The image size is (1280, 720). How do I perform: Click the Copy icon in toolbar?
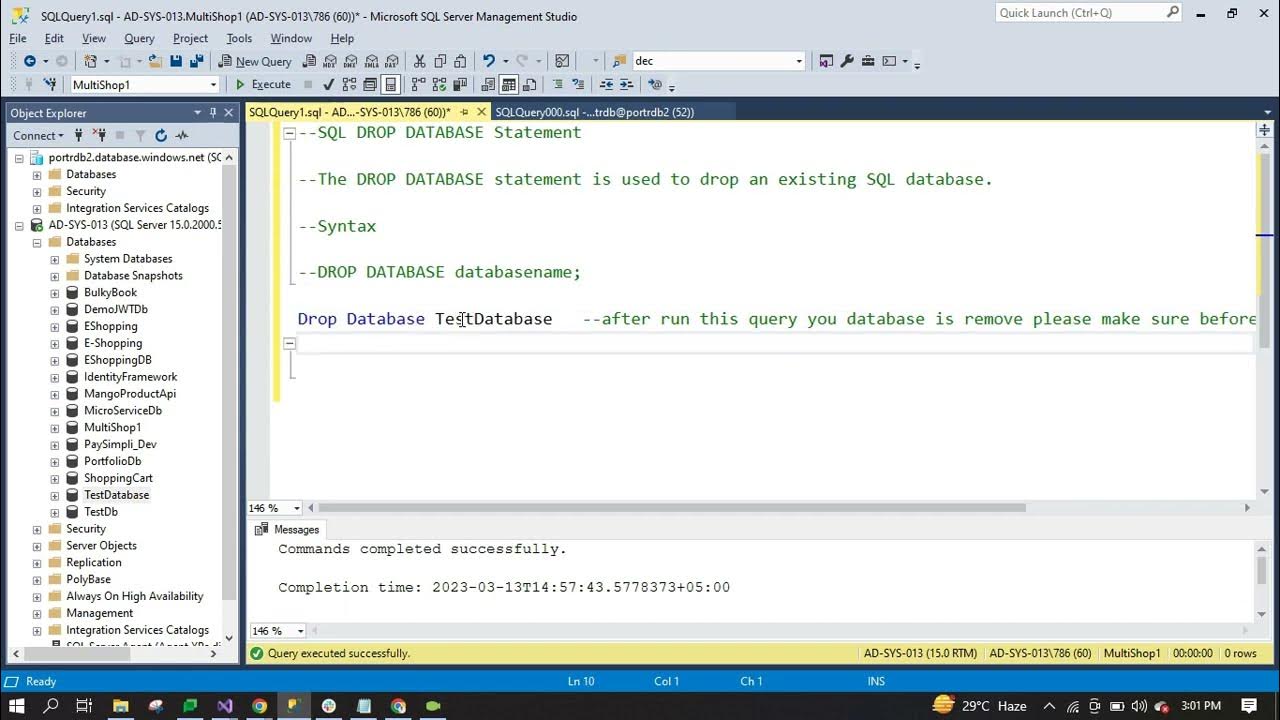(x=440, y=61)
